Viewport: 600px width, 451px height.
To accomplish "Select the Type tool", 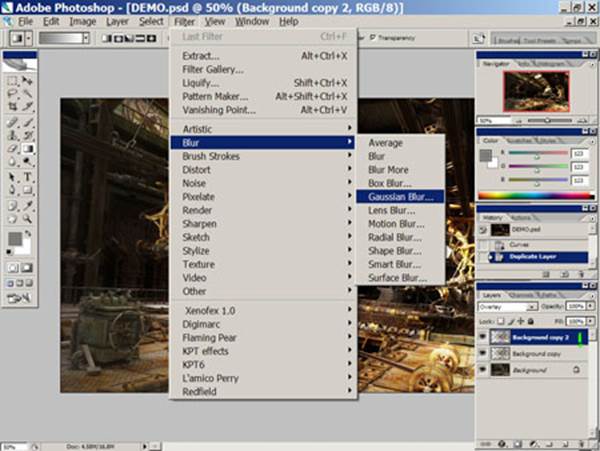I will pyautogui.click(x=27, y=177).
